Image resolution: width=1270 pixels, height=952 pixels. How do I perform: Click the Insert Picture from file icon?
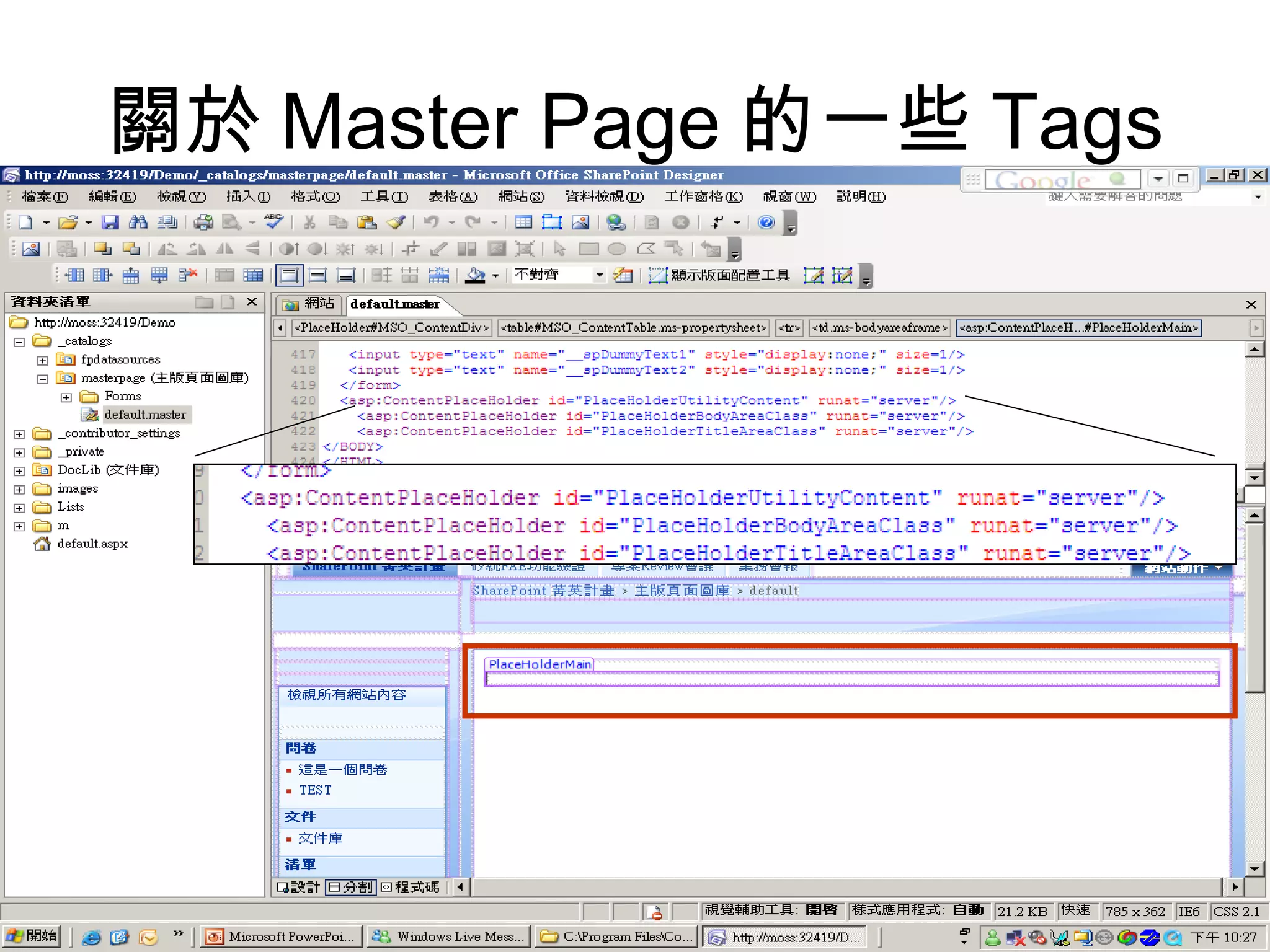(580, 223)
